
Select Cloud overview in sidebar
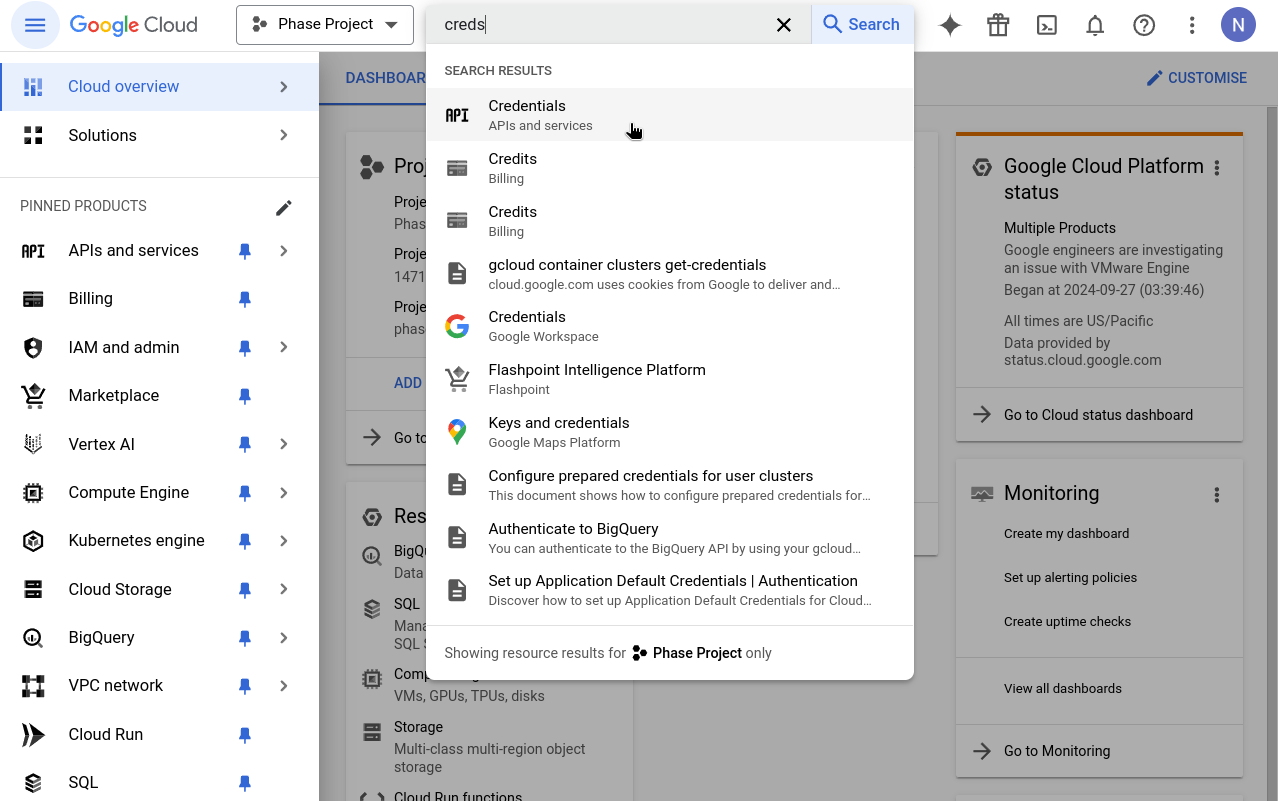pos(159,87)
